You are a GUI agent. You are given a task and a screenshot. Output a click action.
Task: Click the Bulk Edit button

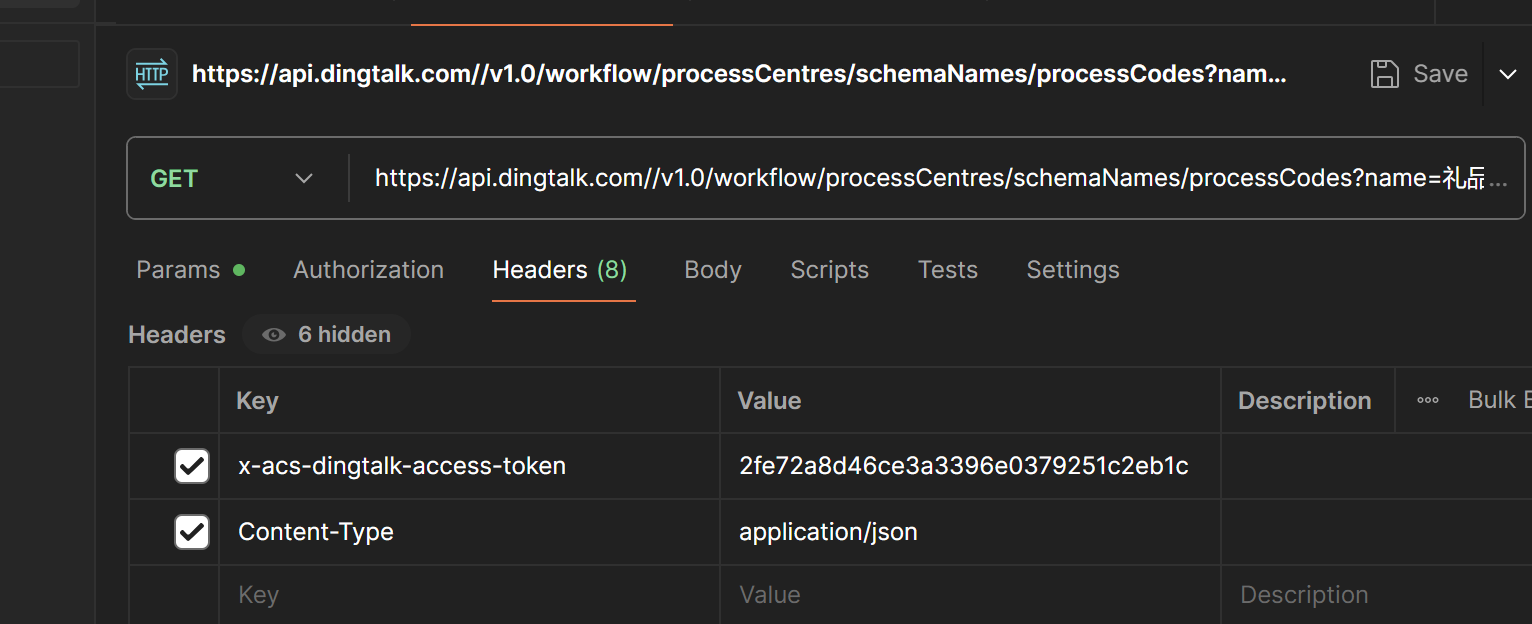click(x=1499, y=400)
